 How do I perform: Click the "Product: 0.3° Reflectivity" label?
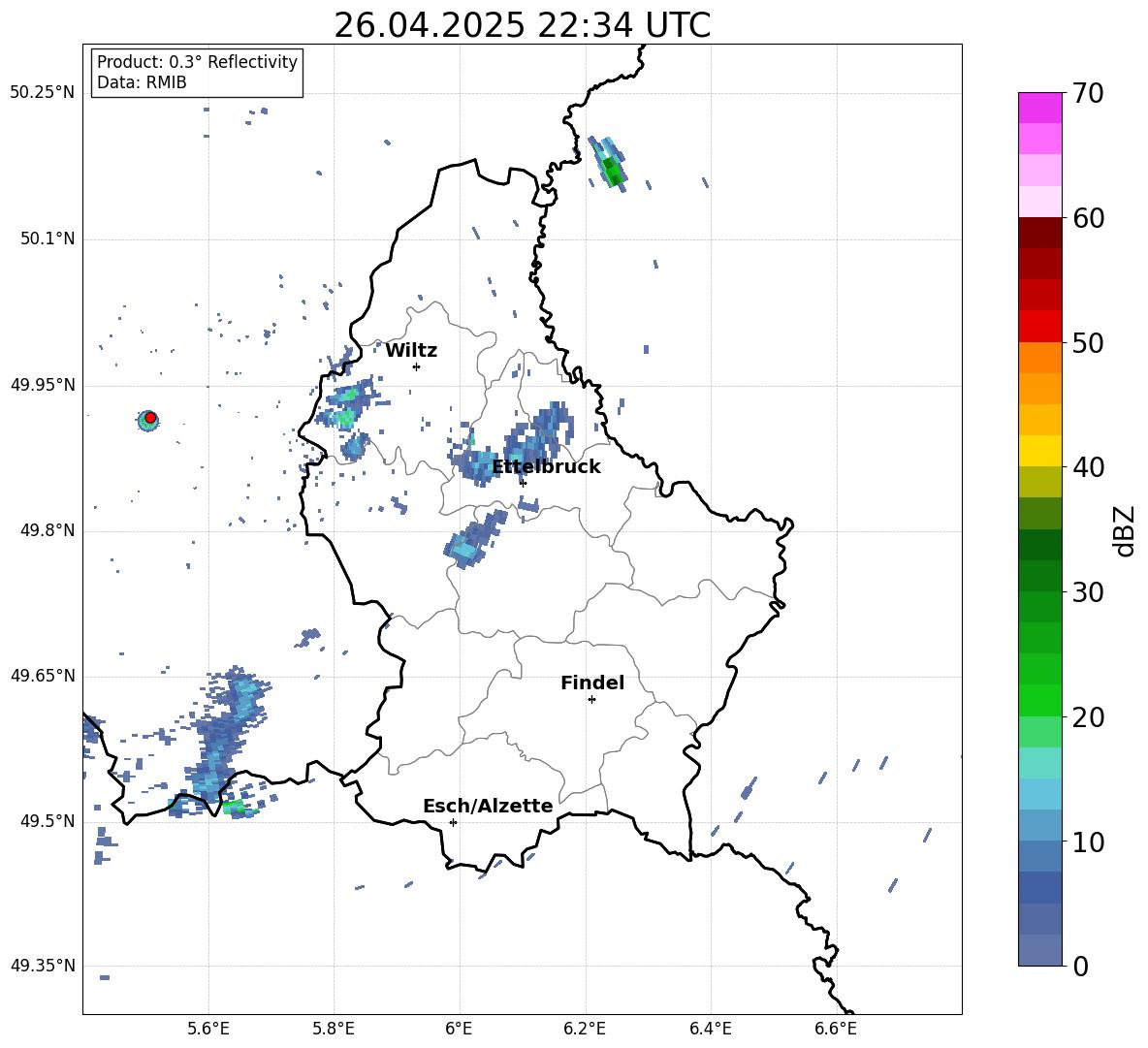pyautogui.click(x=197, y=61)
